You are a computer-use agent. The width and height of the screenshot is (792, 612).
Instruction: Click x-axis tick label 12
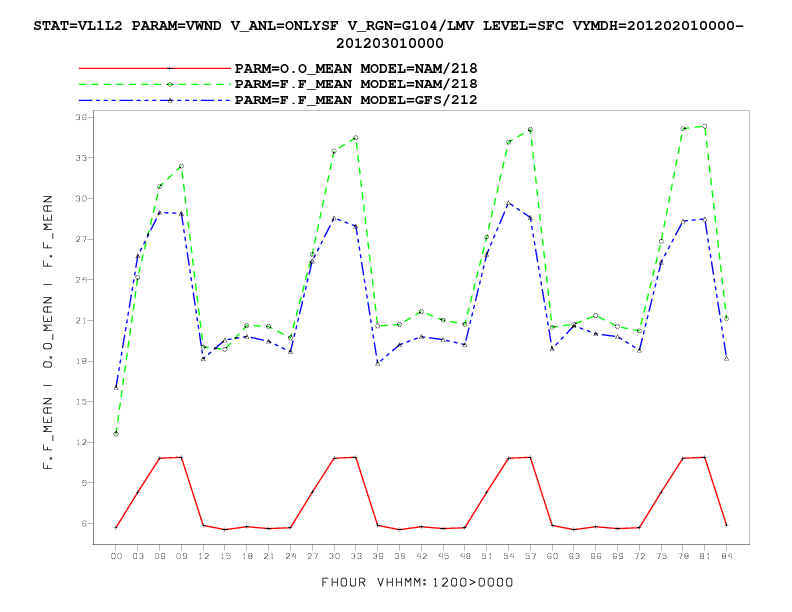[203, 556]
